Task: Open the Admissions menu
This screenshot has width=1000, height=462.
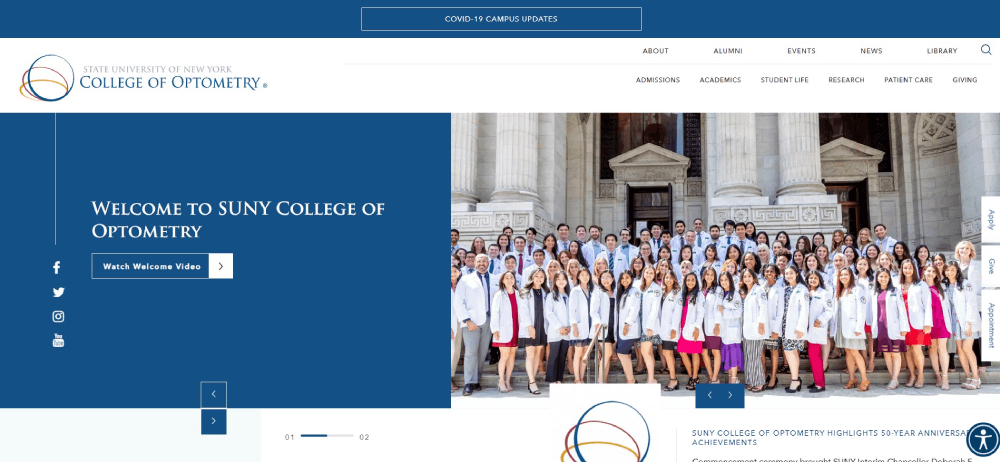Action: 658,80
